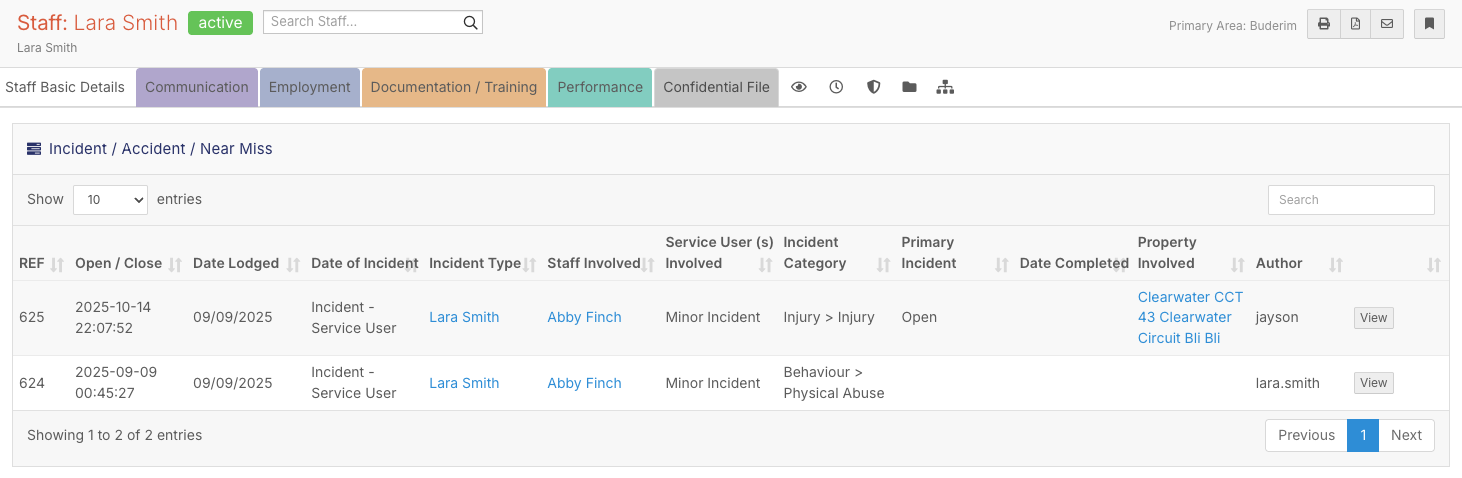Click the print icon button

pos(1323,24)
